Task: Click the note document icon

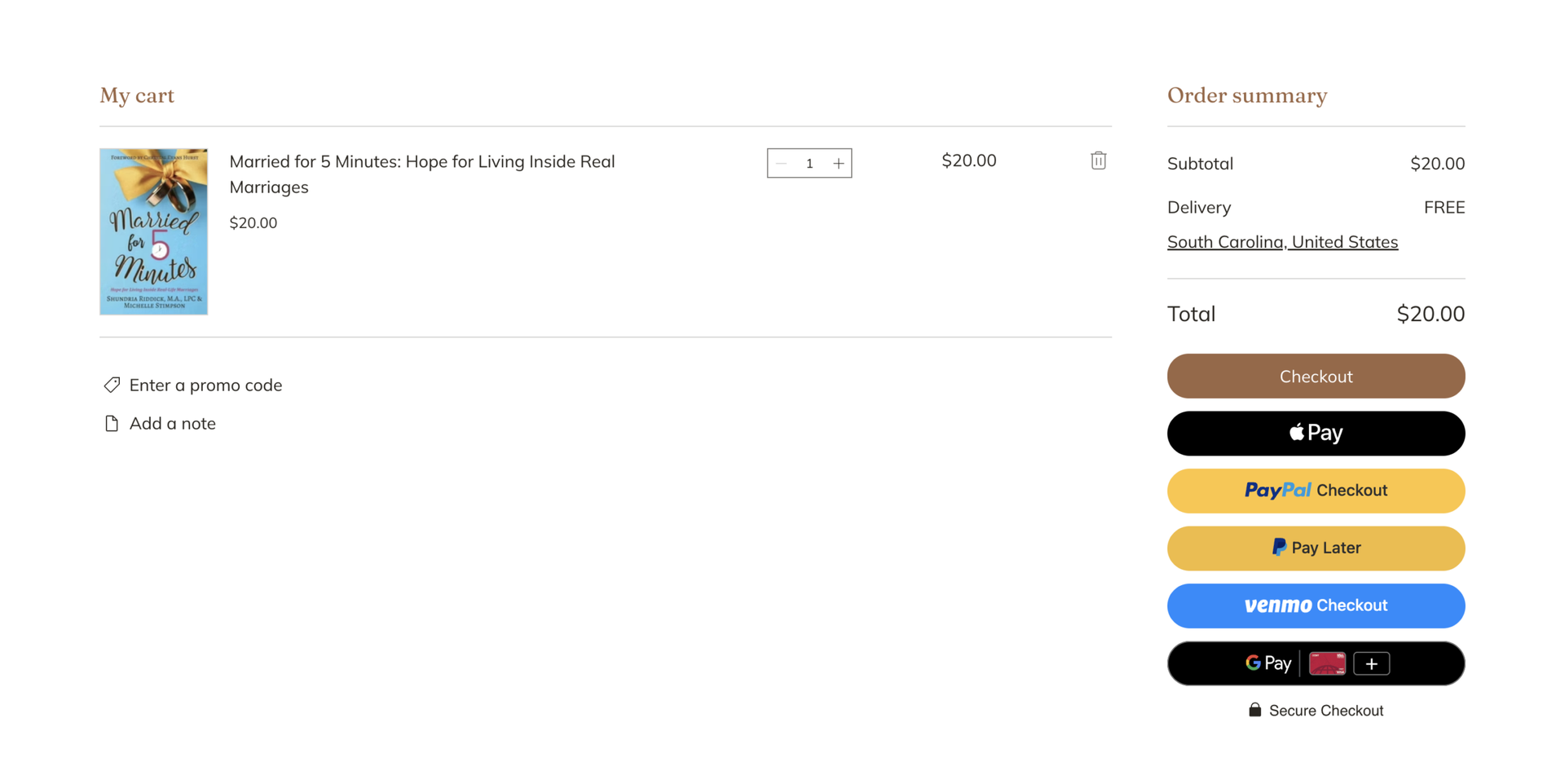Action: pos(112,424)
